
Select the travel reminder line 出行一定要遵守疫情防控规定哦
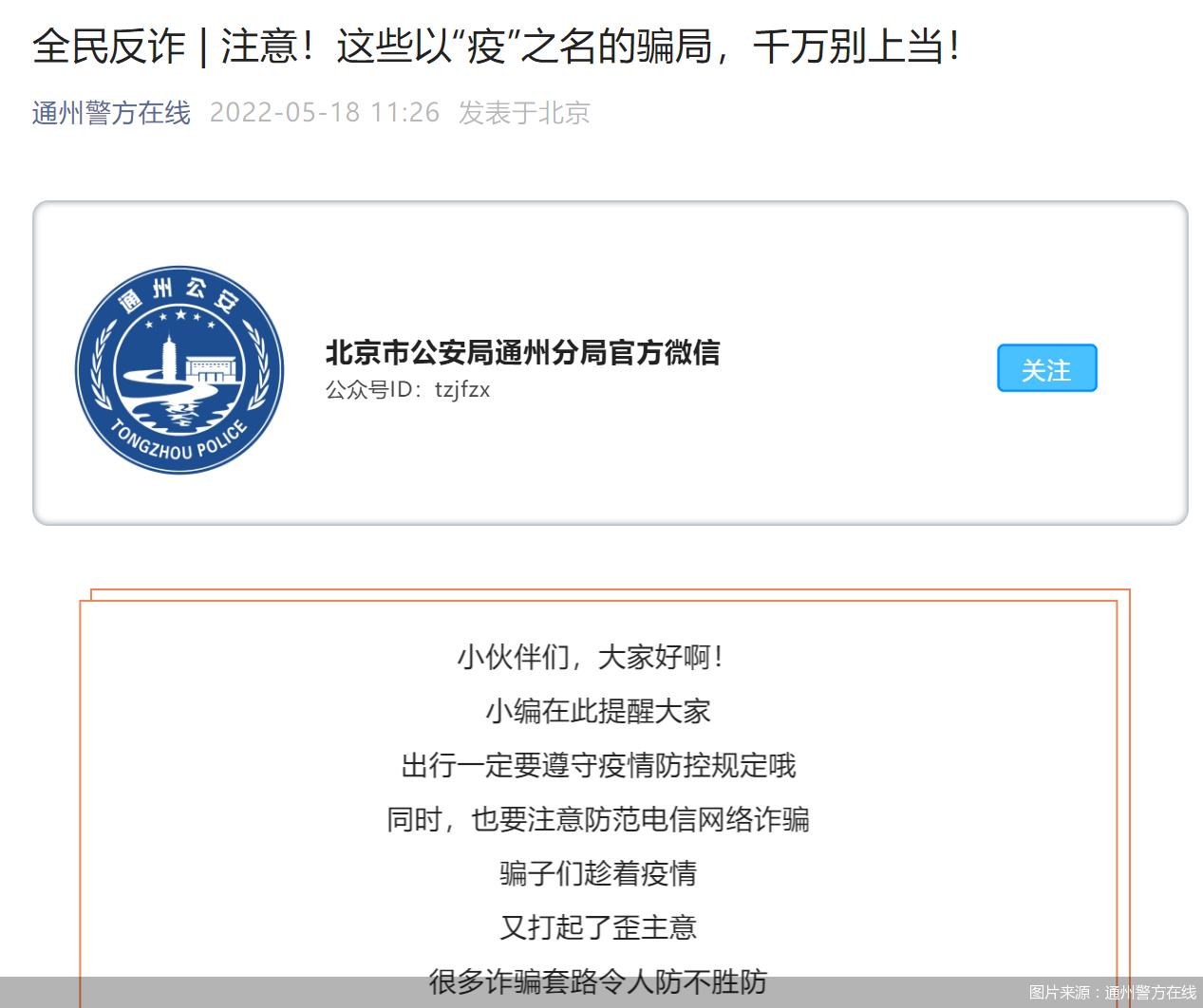coord(600,764)
